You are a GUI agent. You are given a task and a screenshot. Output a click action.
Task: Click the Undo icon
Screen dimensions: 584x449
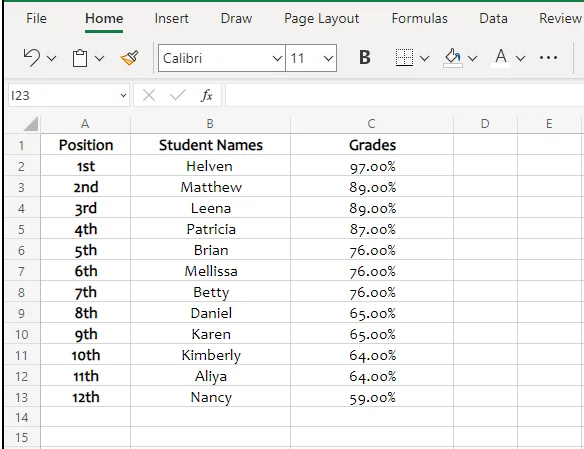pos(32,58)
